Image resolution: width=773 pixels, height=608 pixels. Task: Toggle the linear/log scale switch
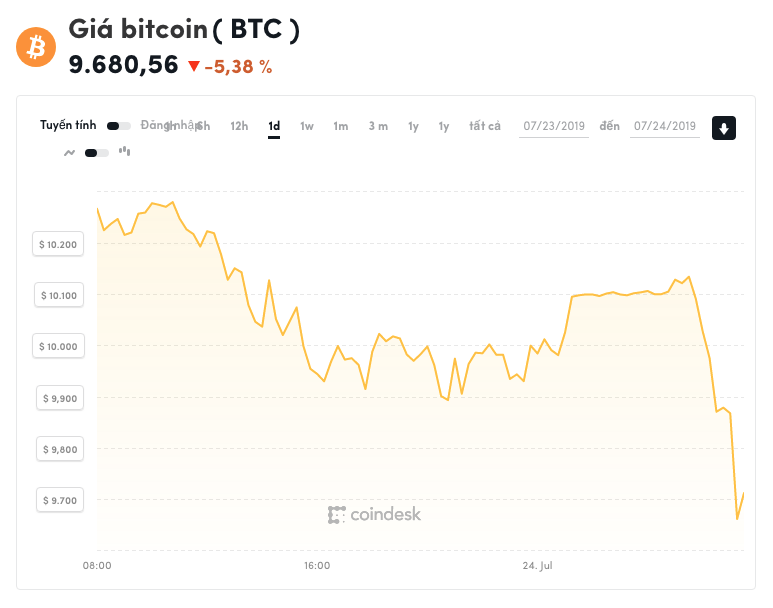[x=118, y=126]
